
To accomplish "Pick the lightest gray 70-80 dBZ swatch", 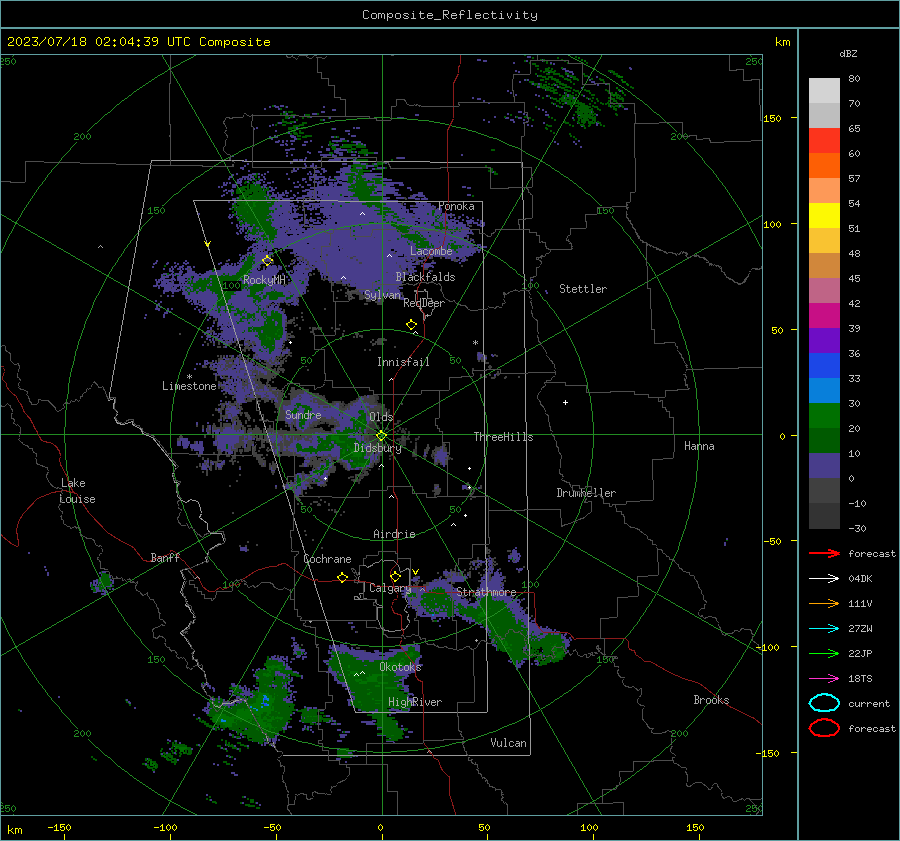I will 824,91.
